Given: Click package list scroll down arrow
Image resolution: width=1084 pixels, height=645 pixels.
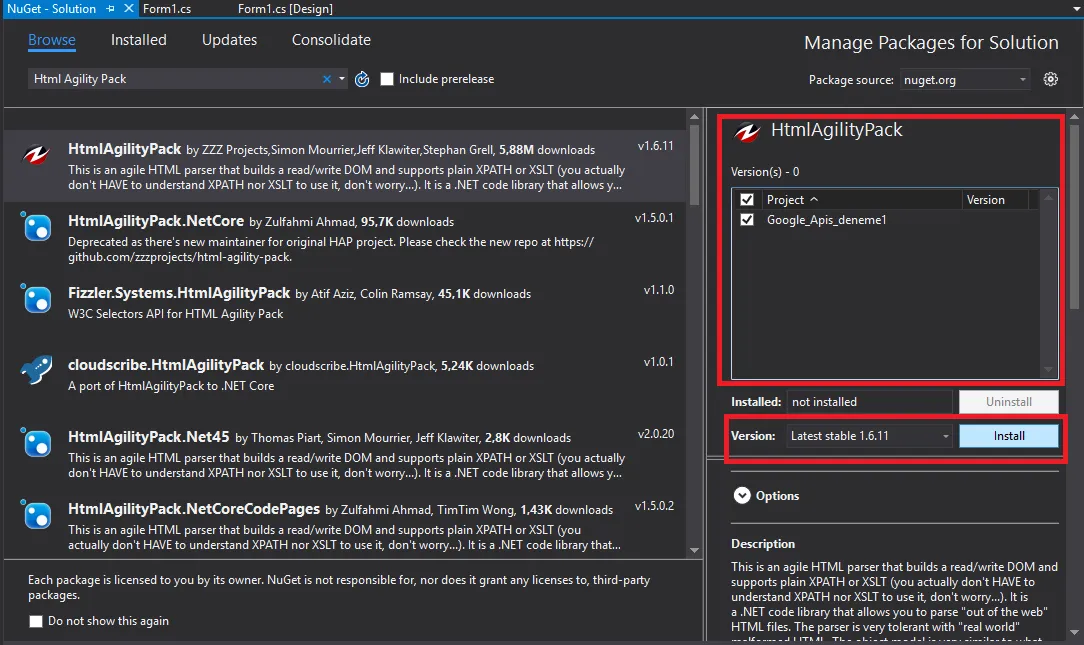Looking at the screenshot, I should point(694,550).
